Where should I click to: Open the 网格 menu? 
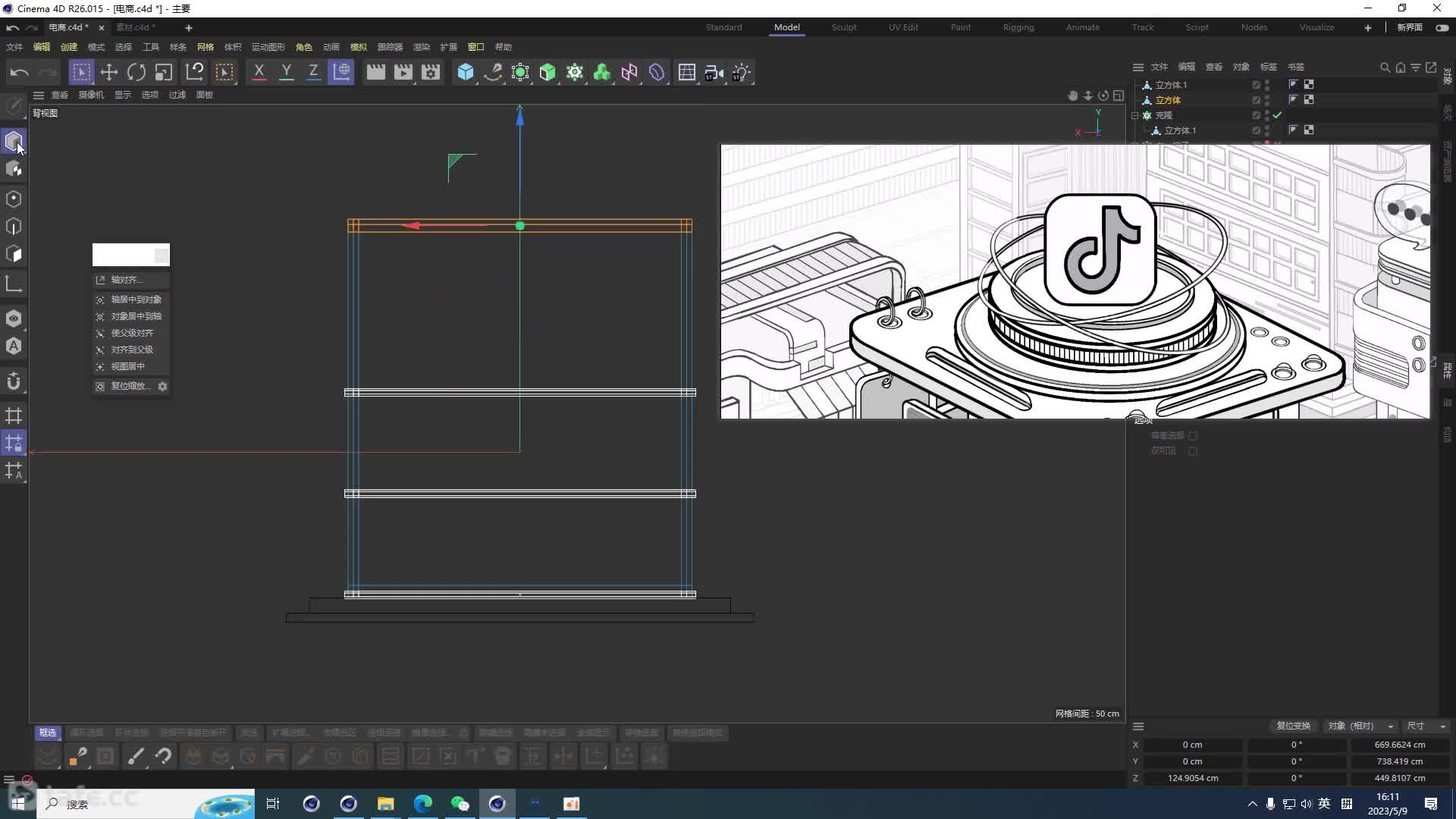point(206,47)
